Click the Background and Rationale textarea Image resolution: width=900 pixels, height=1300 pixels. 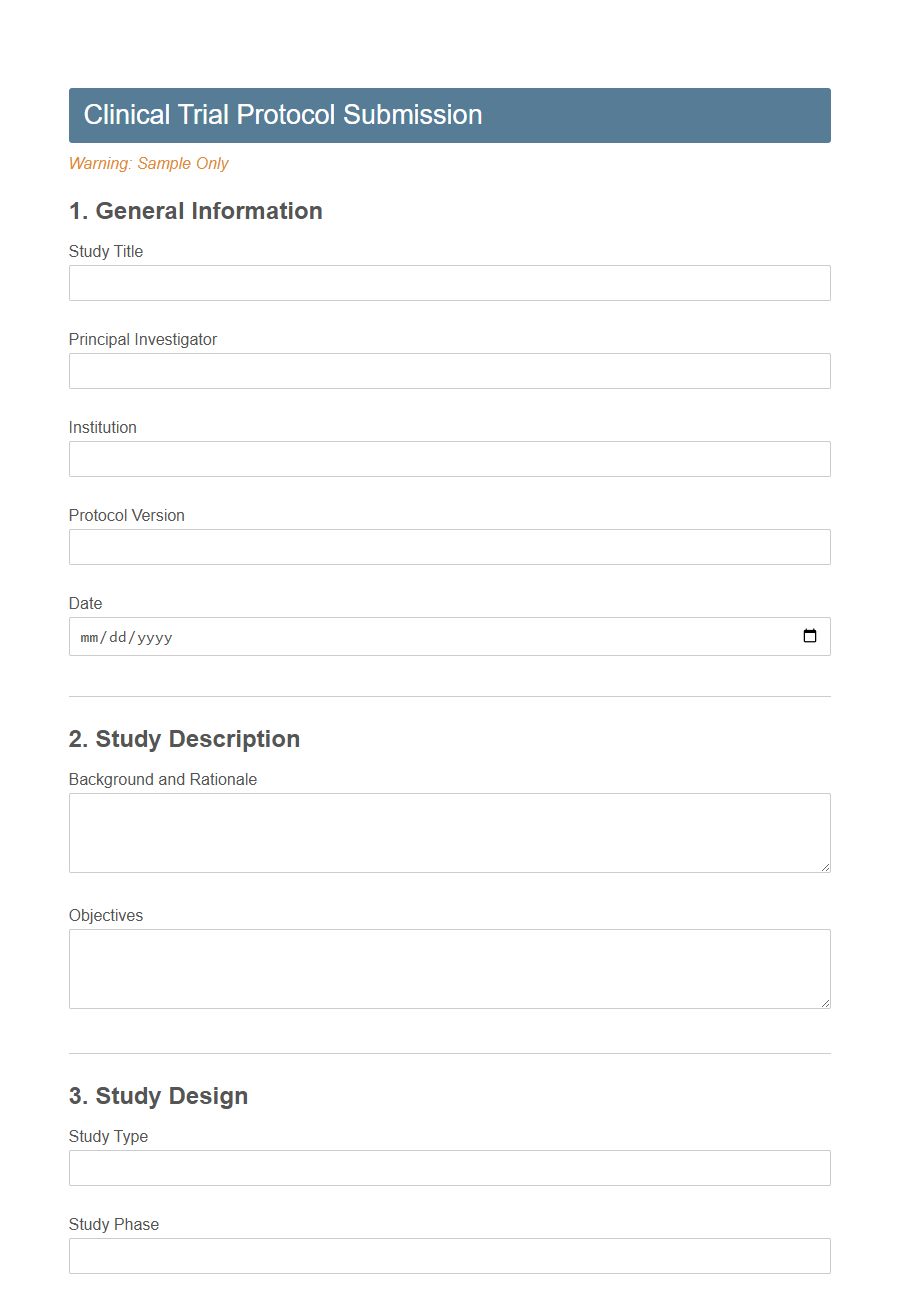(x=449, y=832)
